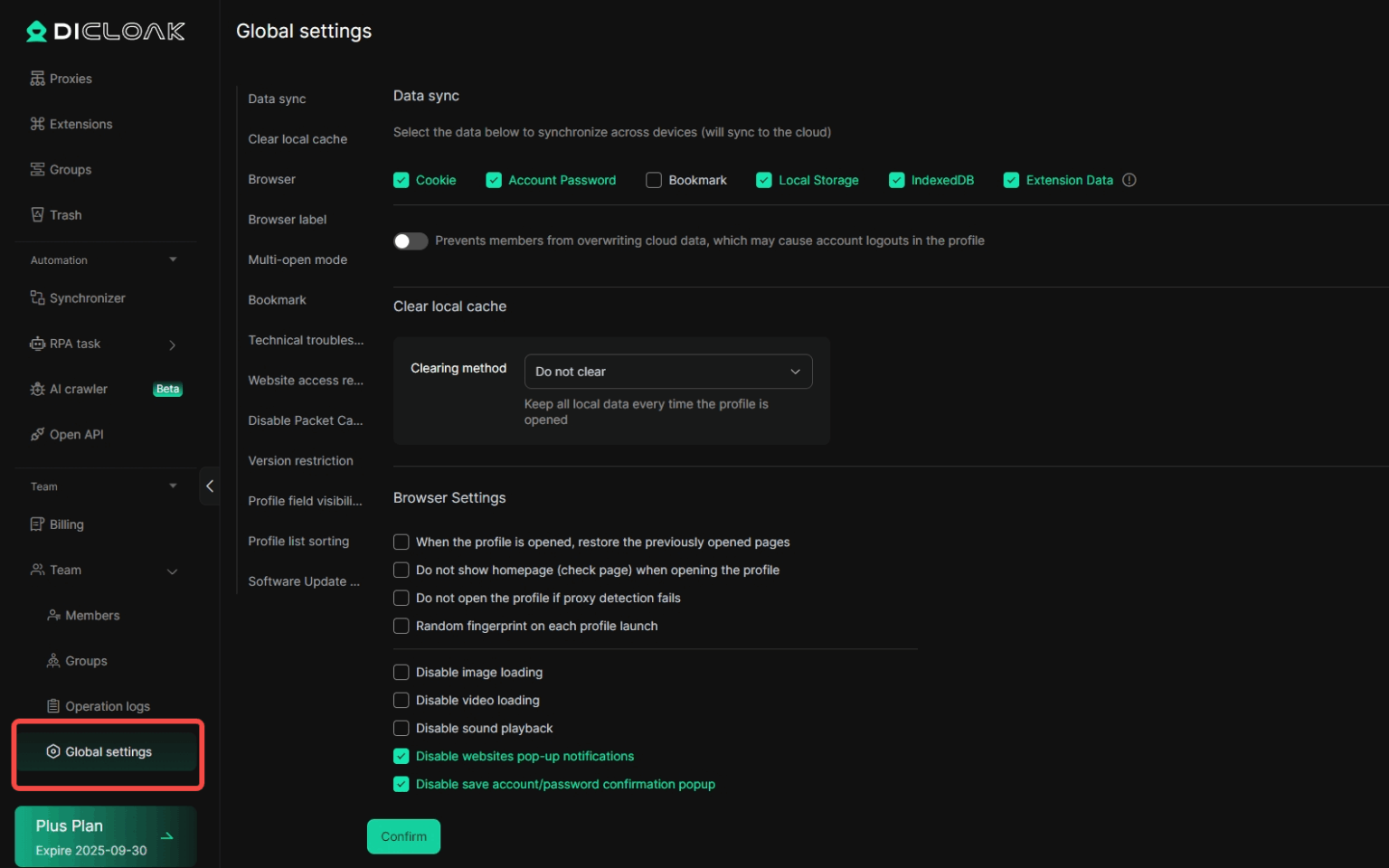The width and height of the screenshot is (1389, 868).
Task: Open Synchronizer using its icon
Action: (37, 298)
